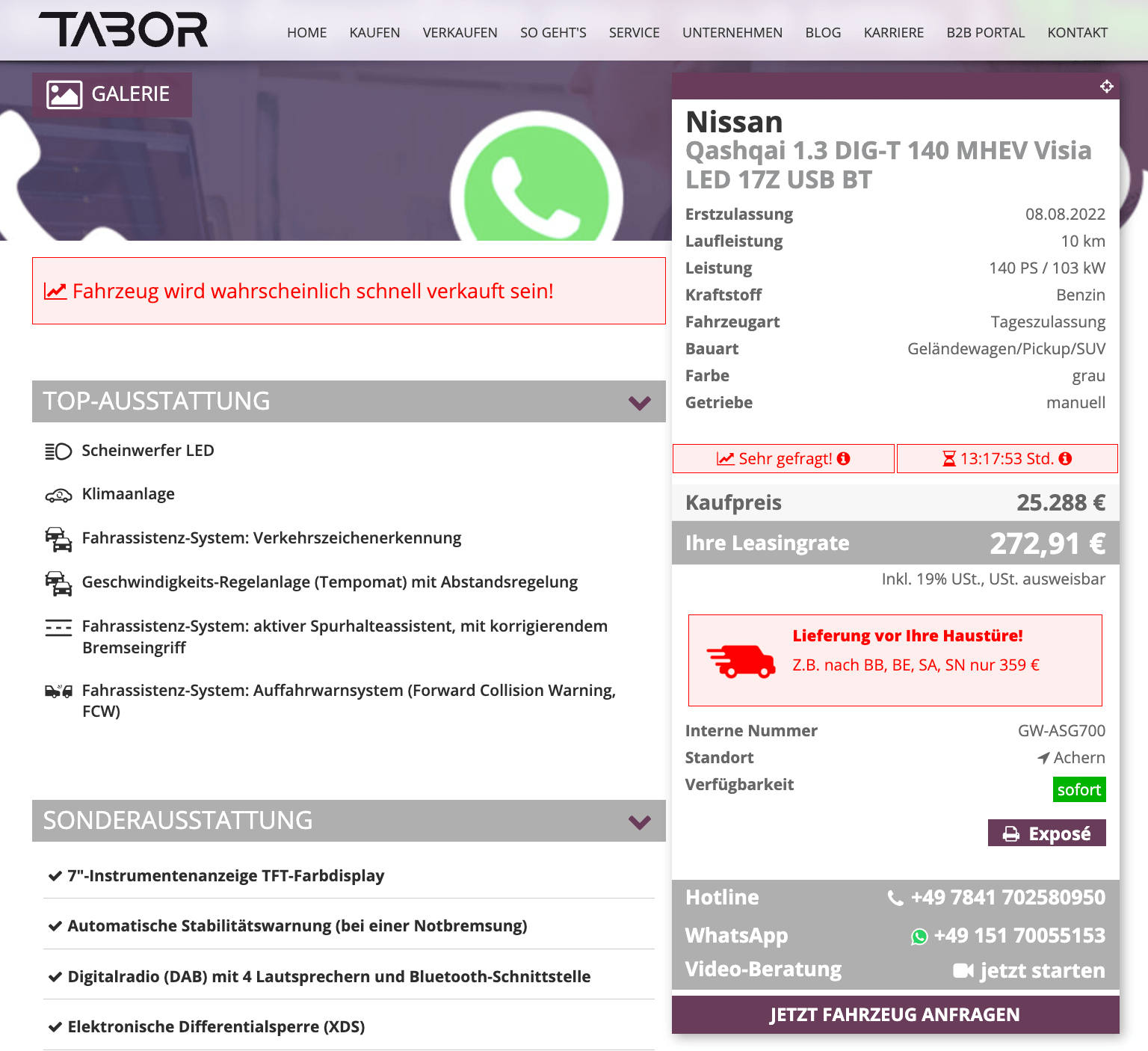
Task: Click 'Geschwindigkeits-Regelanlage (Tempomat)' feature text
Action: (x=330, y=583)
